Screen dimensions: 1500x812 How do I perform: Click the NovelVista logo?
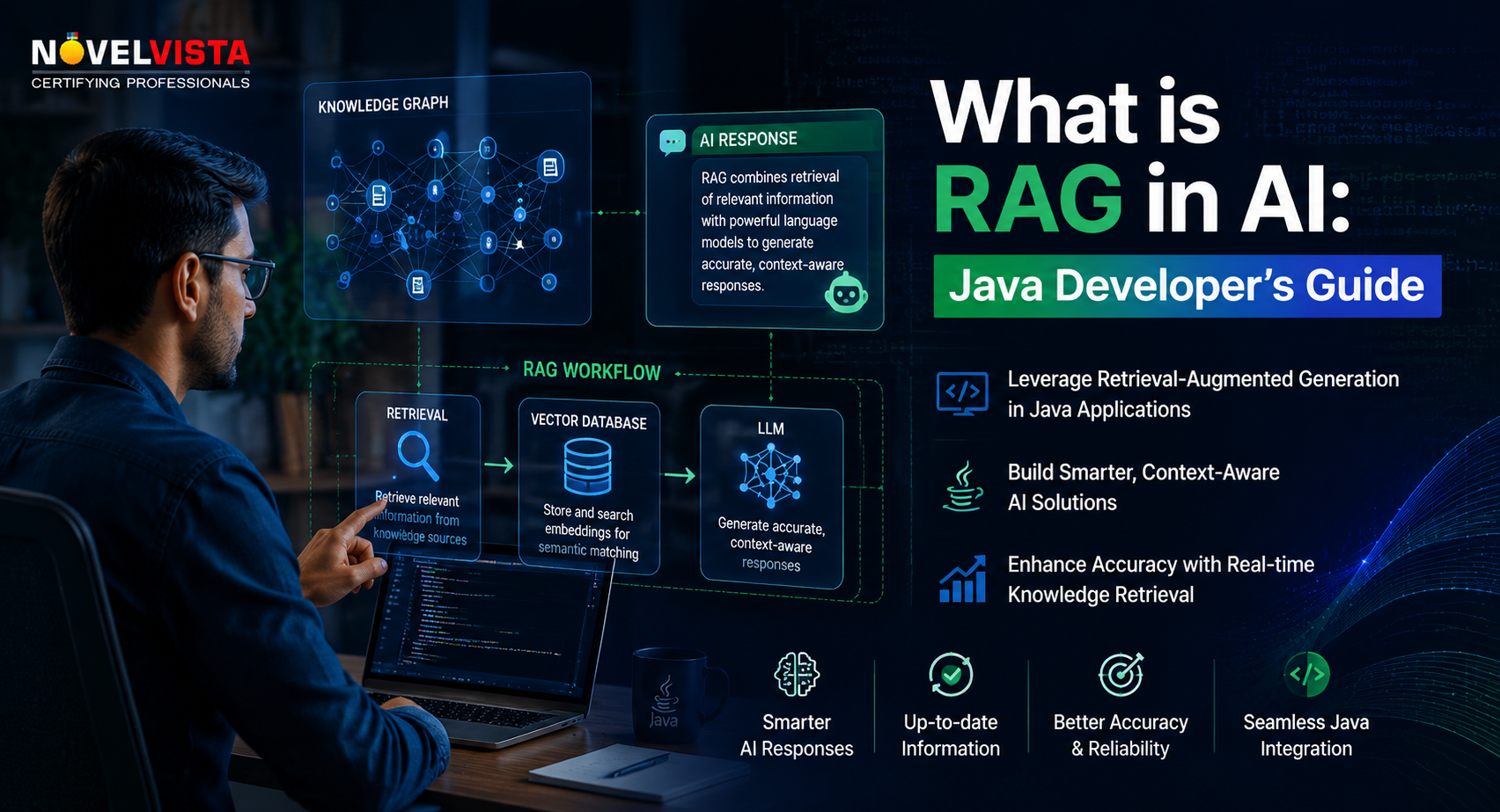[141, 61]
